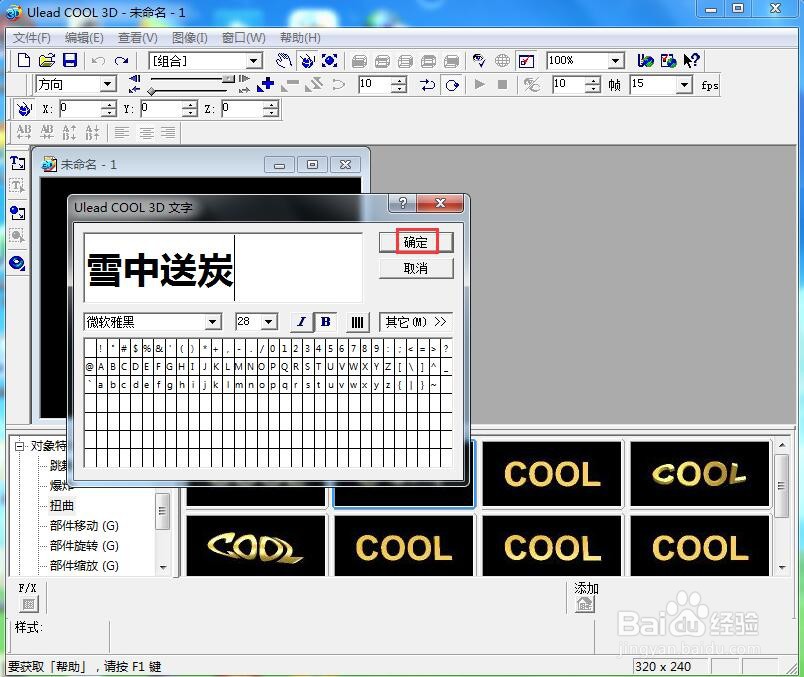This screenshot has height=677, width=804.
Task: Select the Rotate object tool
Action: (307, 61)
